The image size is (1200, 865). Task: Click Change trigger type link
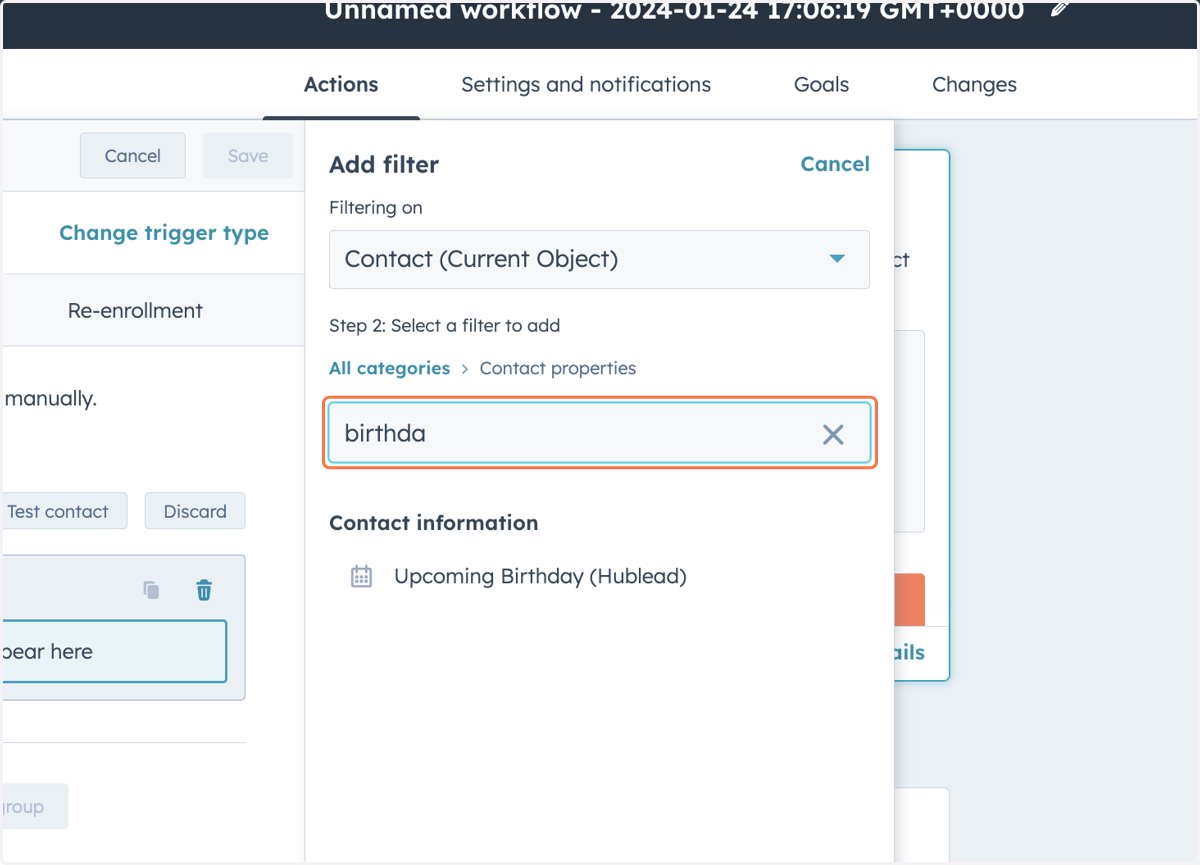[x=164, y=233]
